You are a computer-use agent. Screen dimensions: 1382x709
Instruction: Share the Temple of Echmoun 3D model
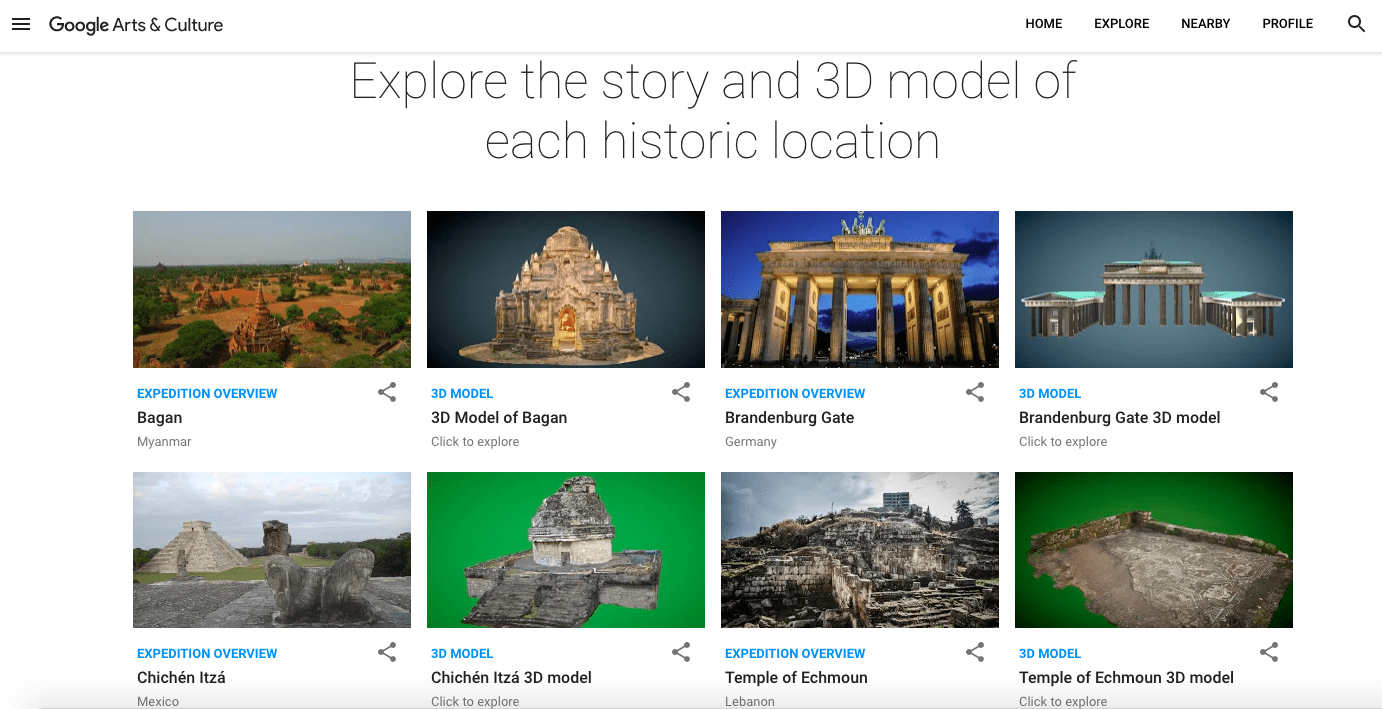[1269, 653]
